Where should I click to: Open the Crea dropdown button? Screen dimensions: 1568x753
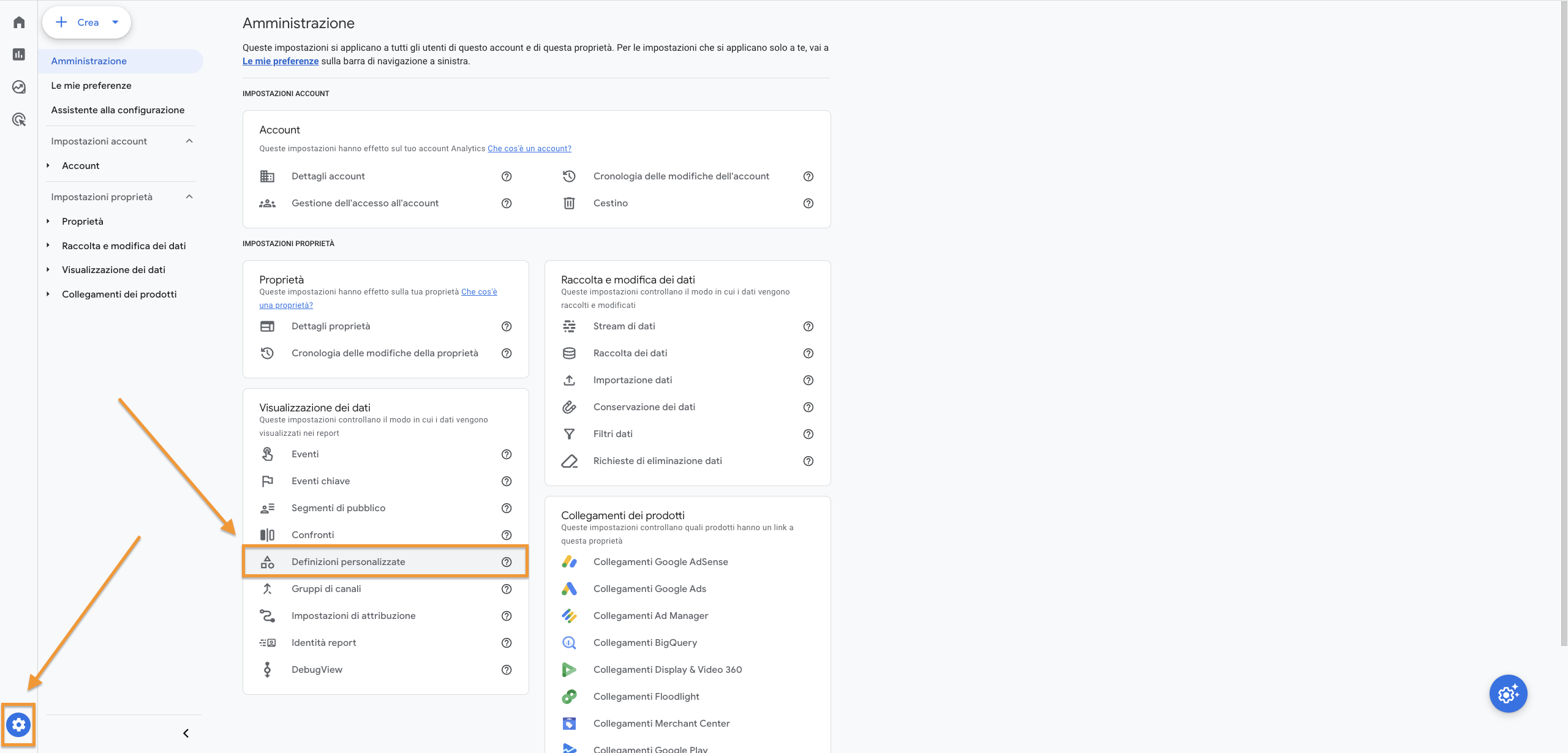(86, 23)
